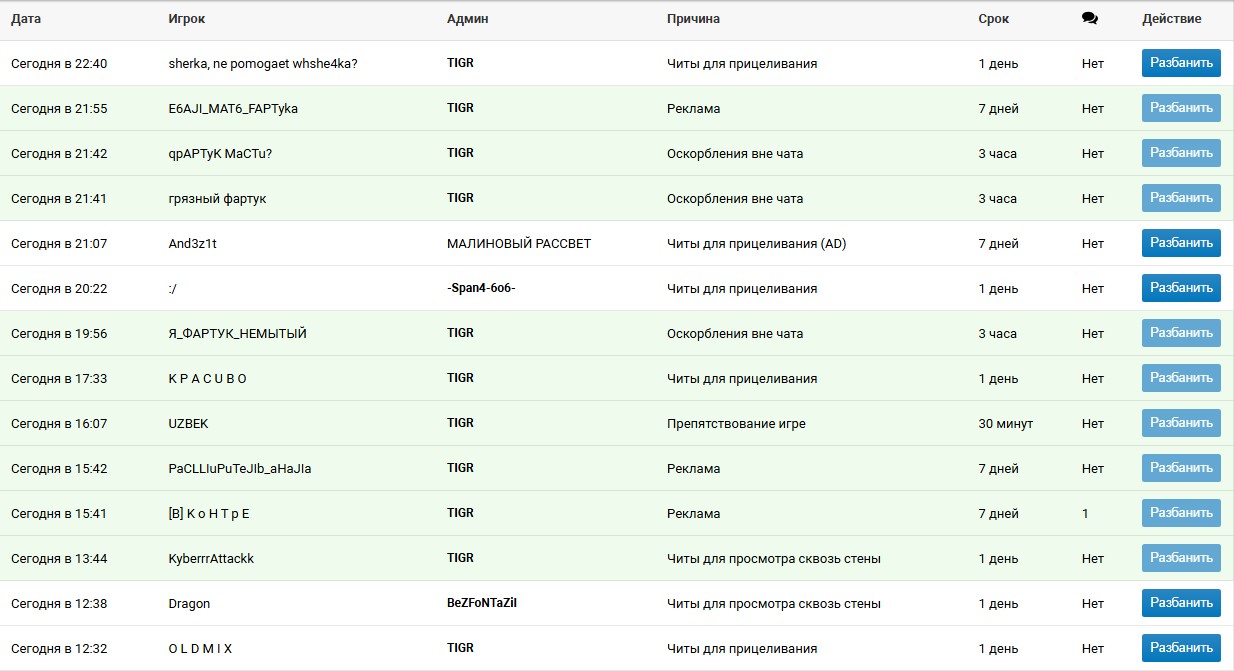Click admin name BeZFoNTaZil
The height and width of the screenshot is (671, 1234).
481,603
